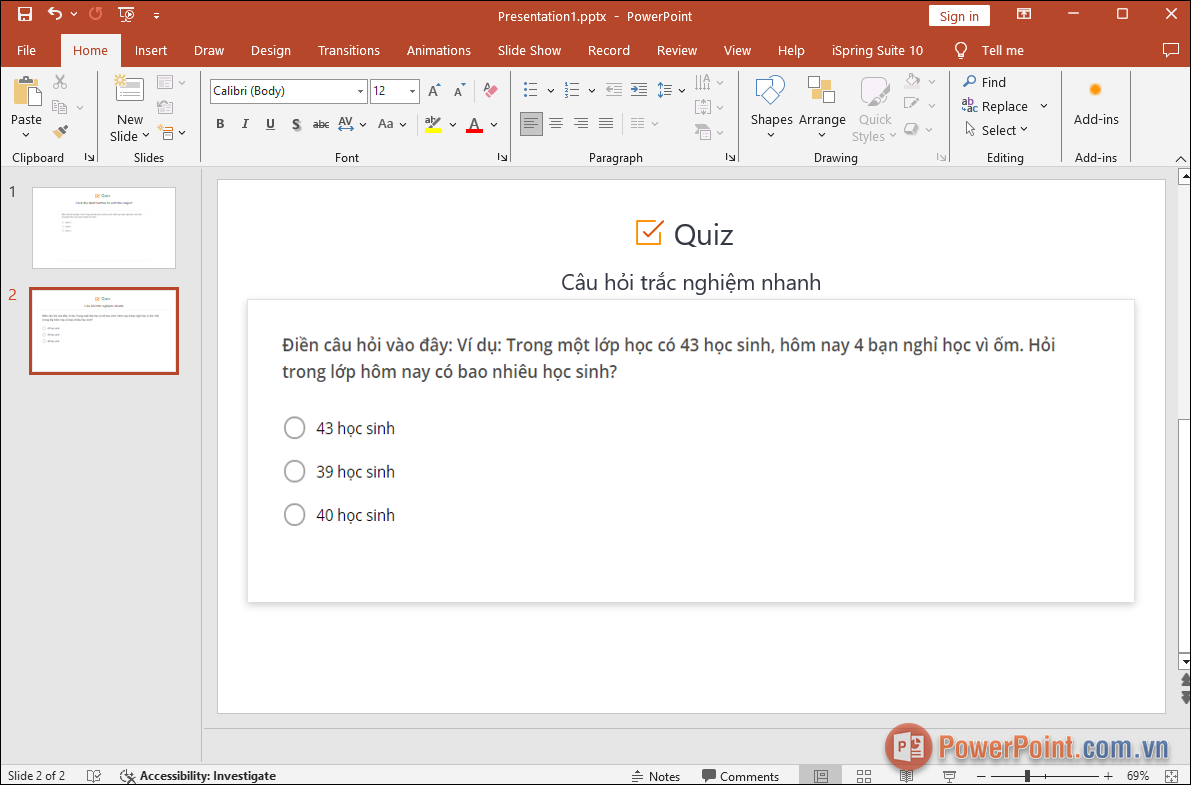Click the Sign in button
The height and width of the screenshot is (785, 1191).
coord(959,16)
